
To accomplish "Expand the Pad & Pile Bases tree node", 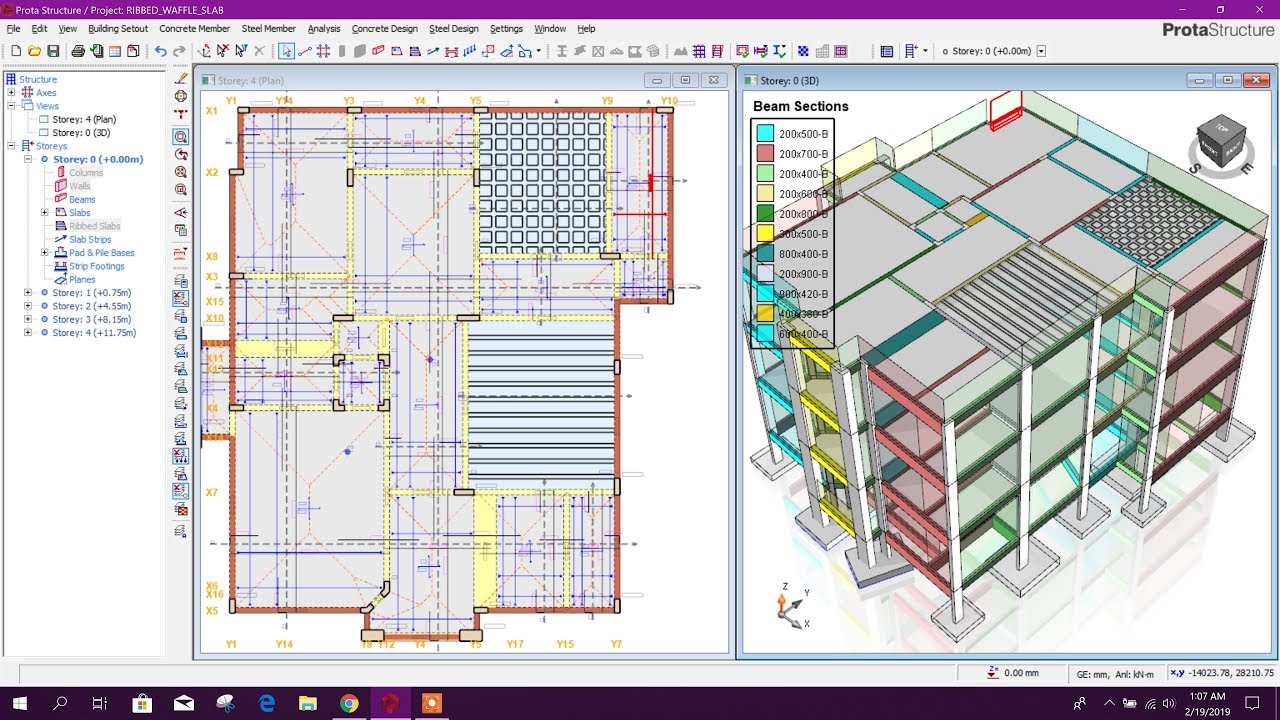I will point(42,252).
